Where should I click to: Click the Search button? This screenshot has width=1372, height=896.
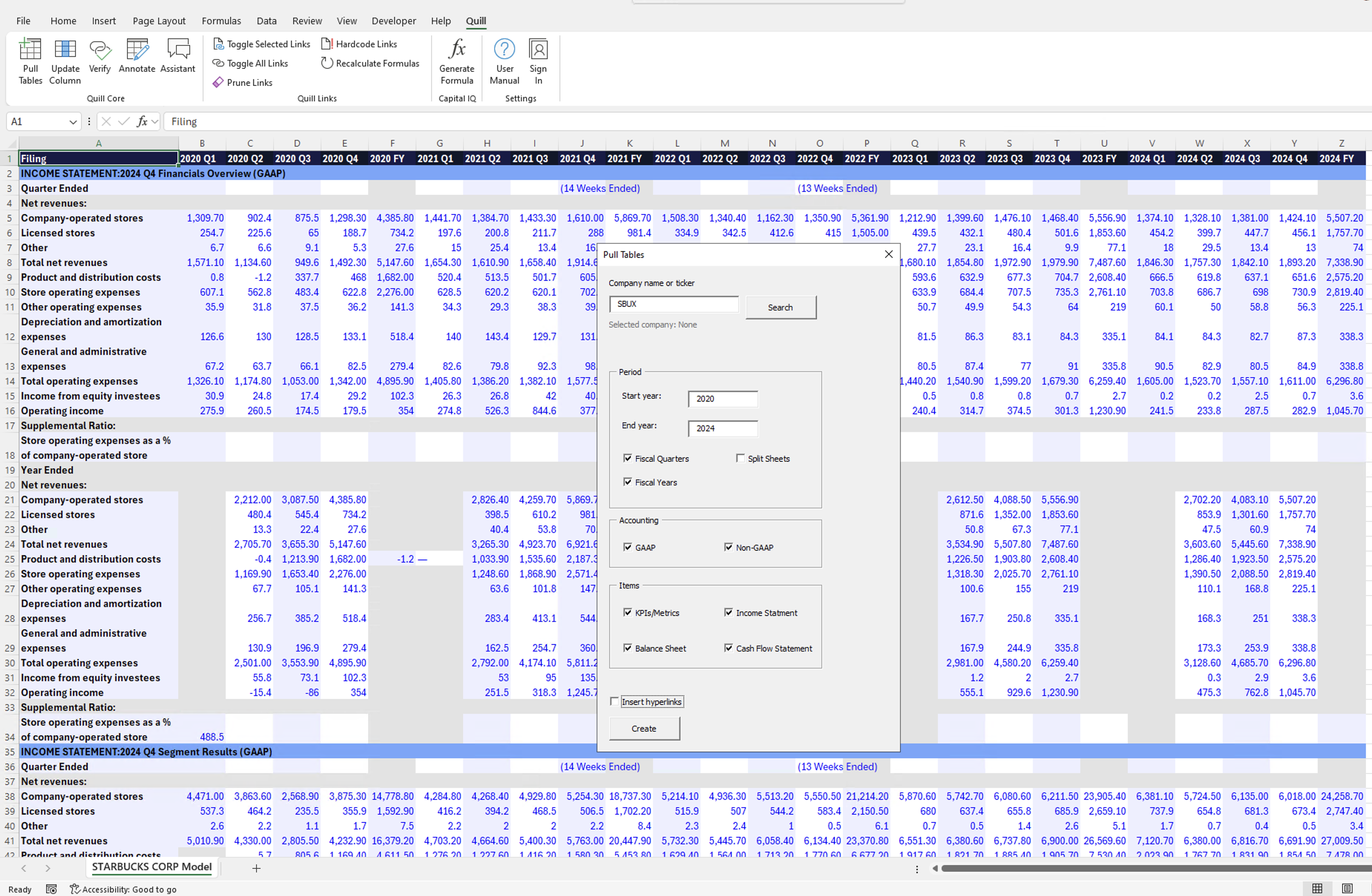(x=781, y=307)
